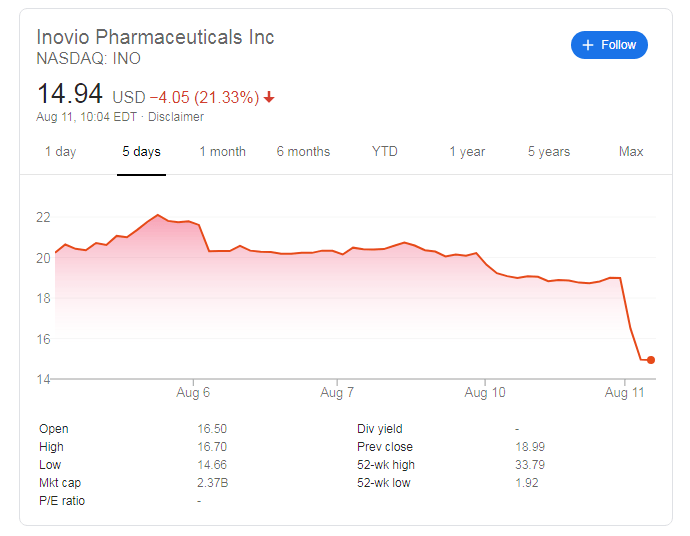Click the plus icon on the Follow button
Viewport: 690px width, 536px height.
coord(587,45)
